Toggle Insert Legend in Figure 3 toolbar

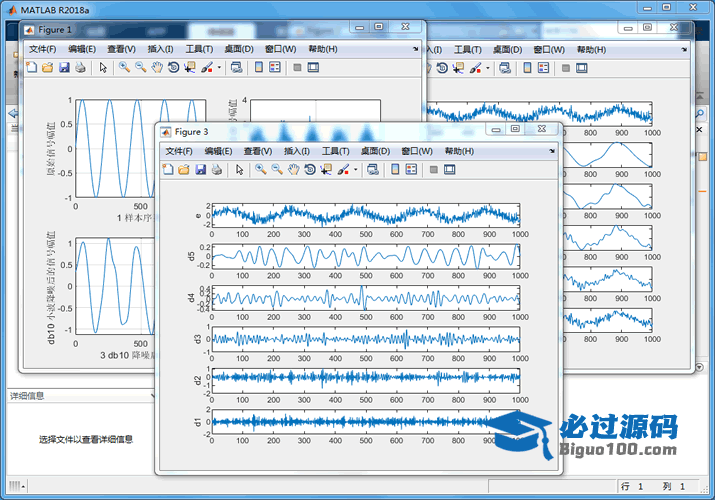(x=412, y=170)
